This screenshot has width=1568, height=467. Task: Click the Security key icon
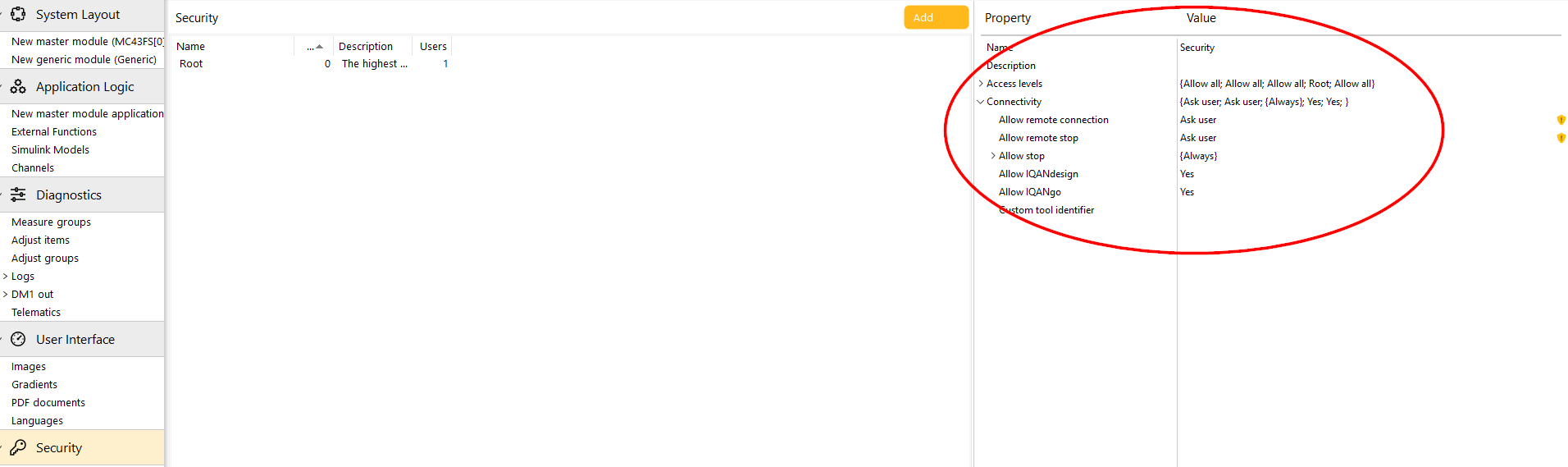[18, 447]
